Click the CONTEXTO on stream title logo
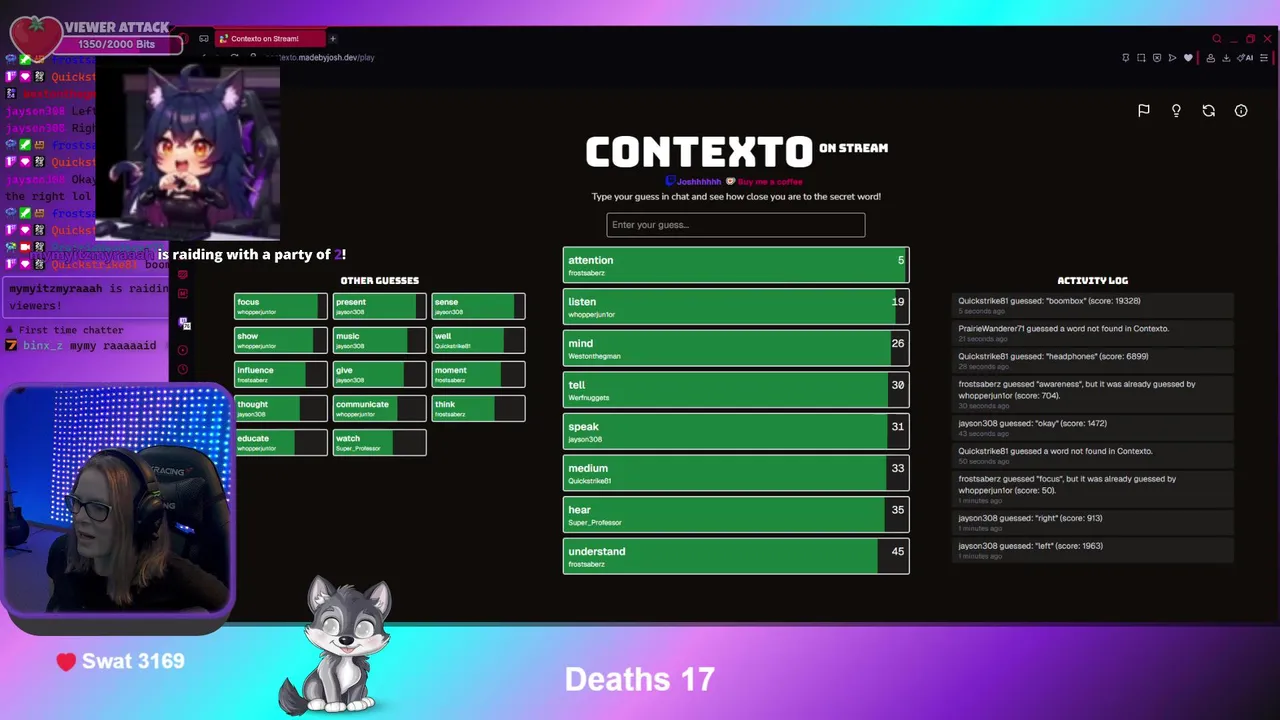 [x=736, y=152]
